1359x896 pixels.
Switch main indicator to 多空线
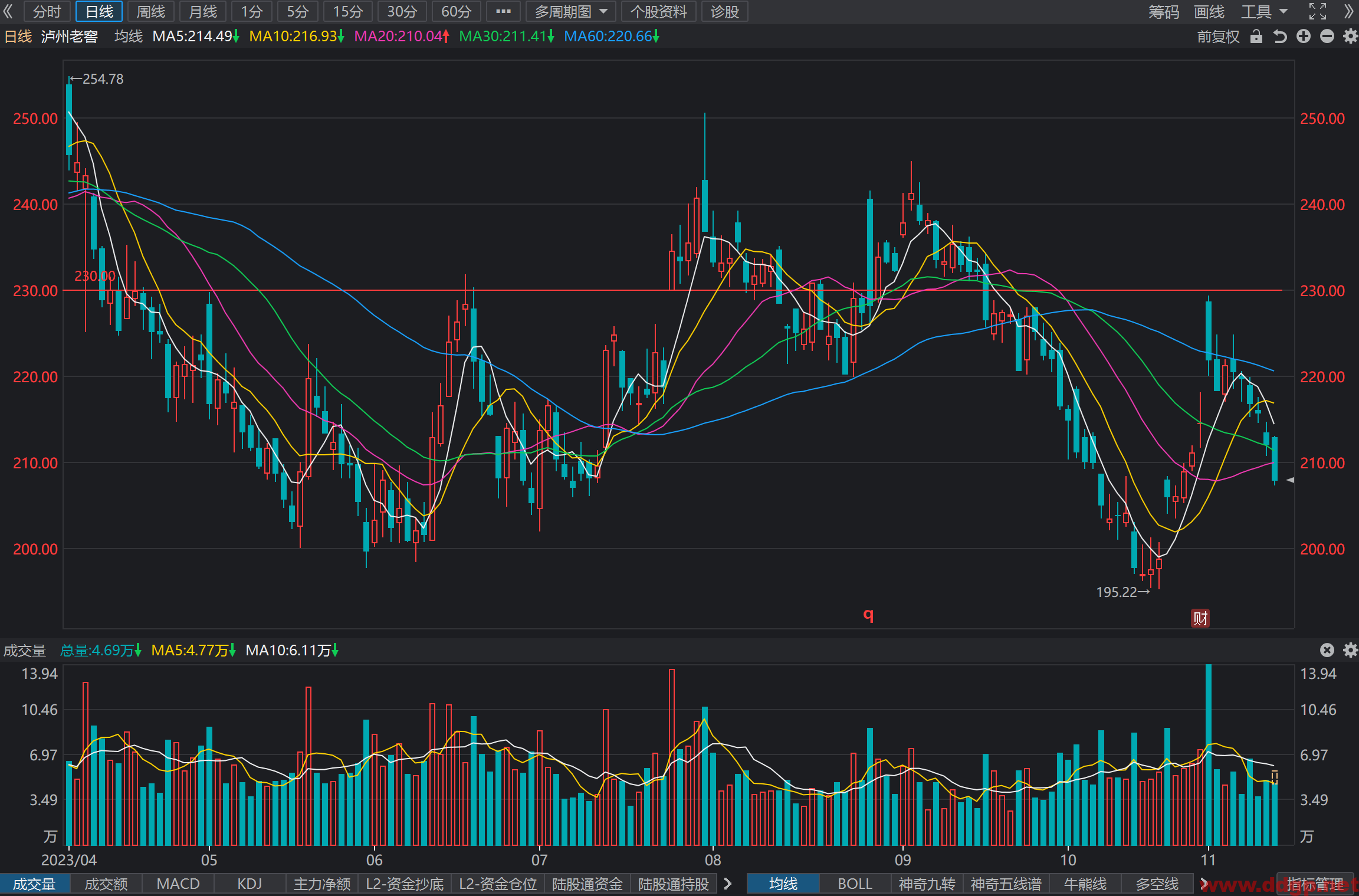click(1157, 884)
